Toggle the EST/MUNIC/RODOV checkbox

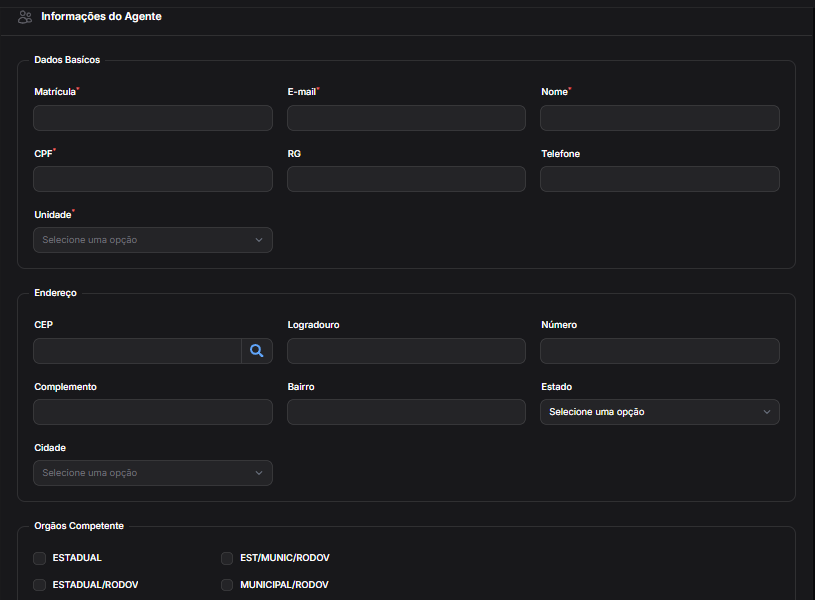pos(227,558)
